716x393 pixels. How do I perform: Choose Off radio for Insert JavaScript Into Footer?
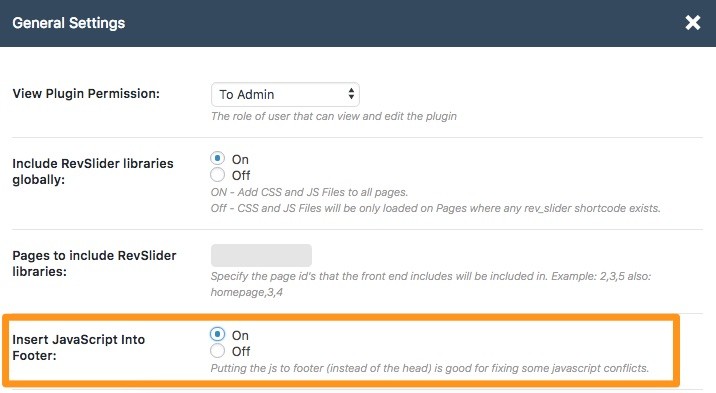pyautogui.click(x=217, y=351)
